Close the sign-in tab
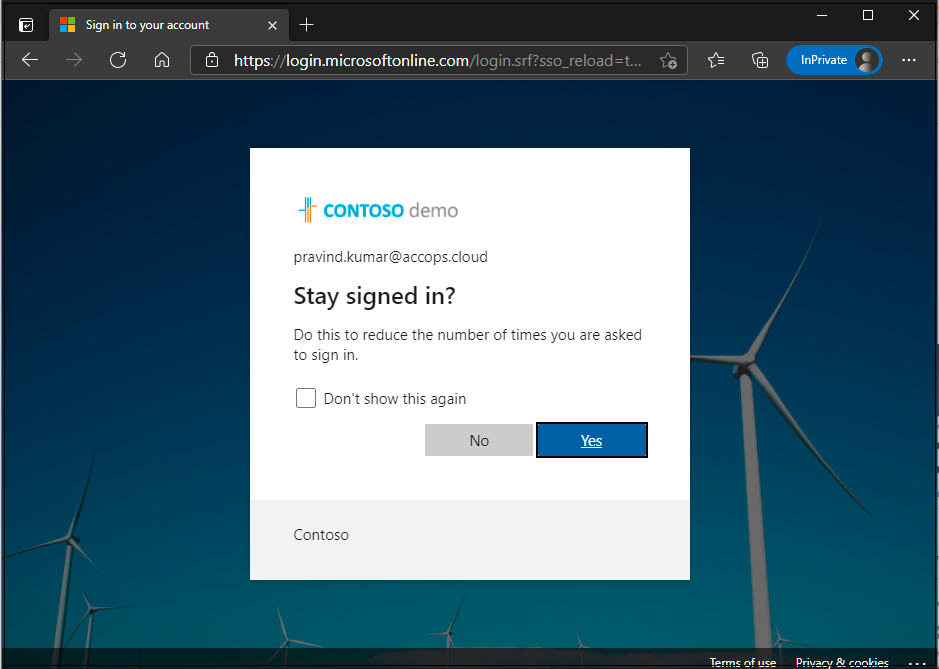 [x=273, y=24]
